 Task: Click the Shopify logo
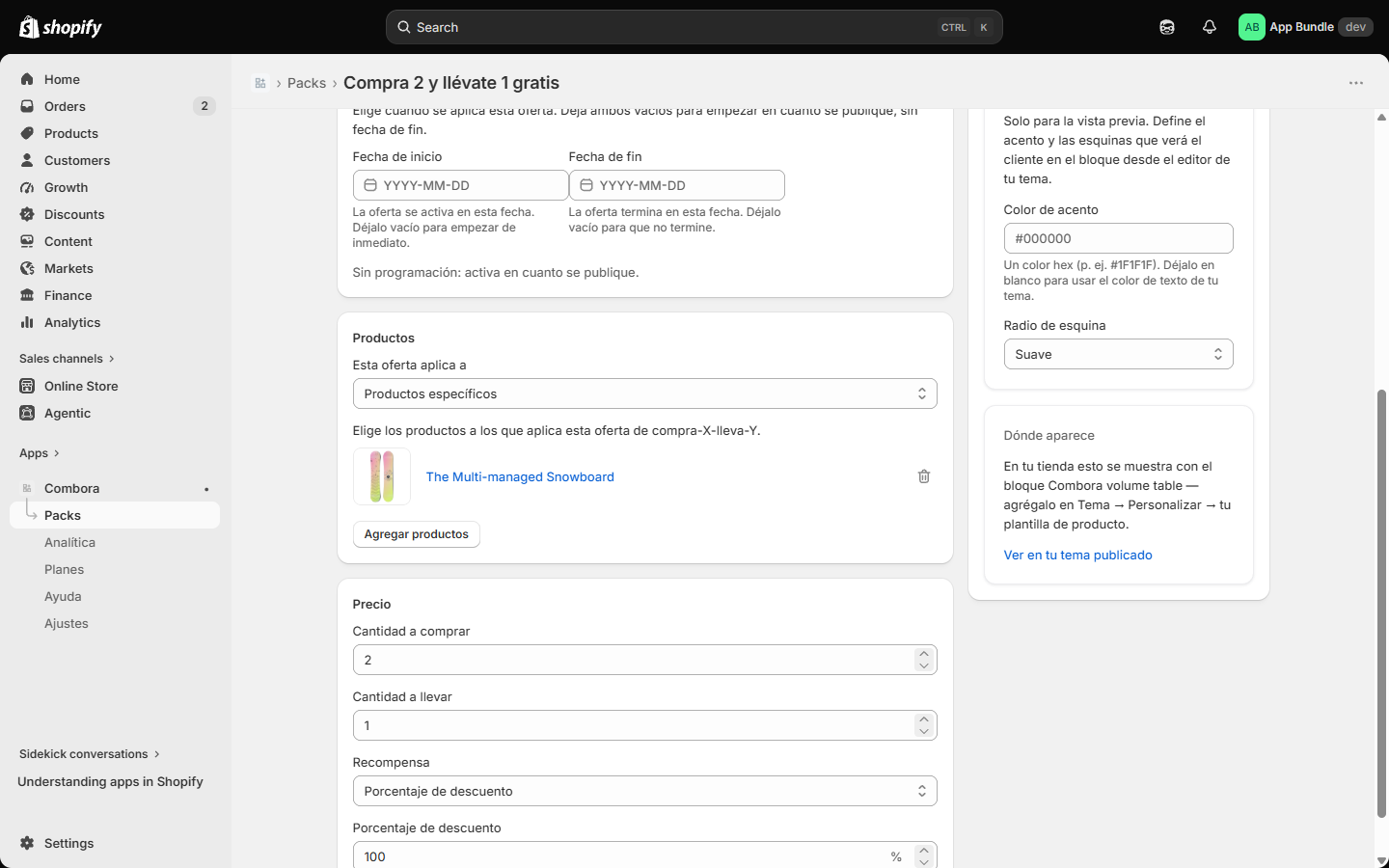[x=60, y=27]
